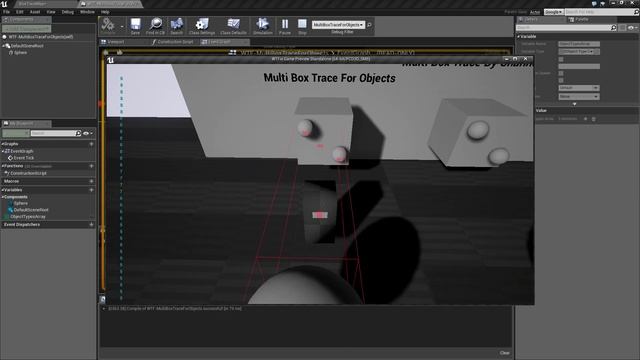Click the Search For Help field
This screenshot has height=360, width=640.
[602, 12]
